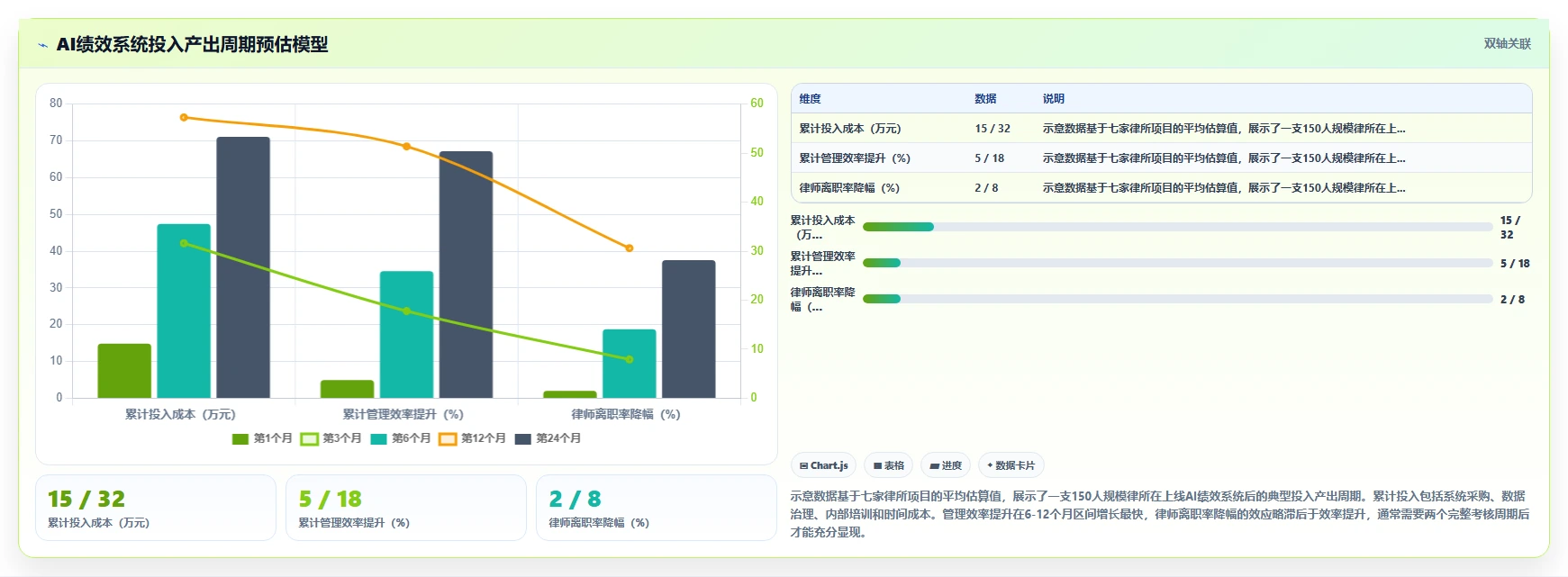Viewport: 1568px width, 577px height.
Task: Toggle the 第1个月 legend series
Action: click(x=262, y=438)
